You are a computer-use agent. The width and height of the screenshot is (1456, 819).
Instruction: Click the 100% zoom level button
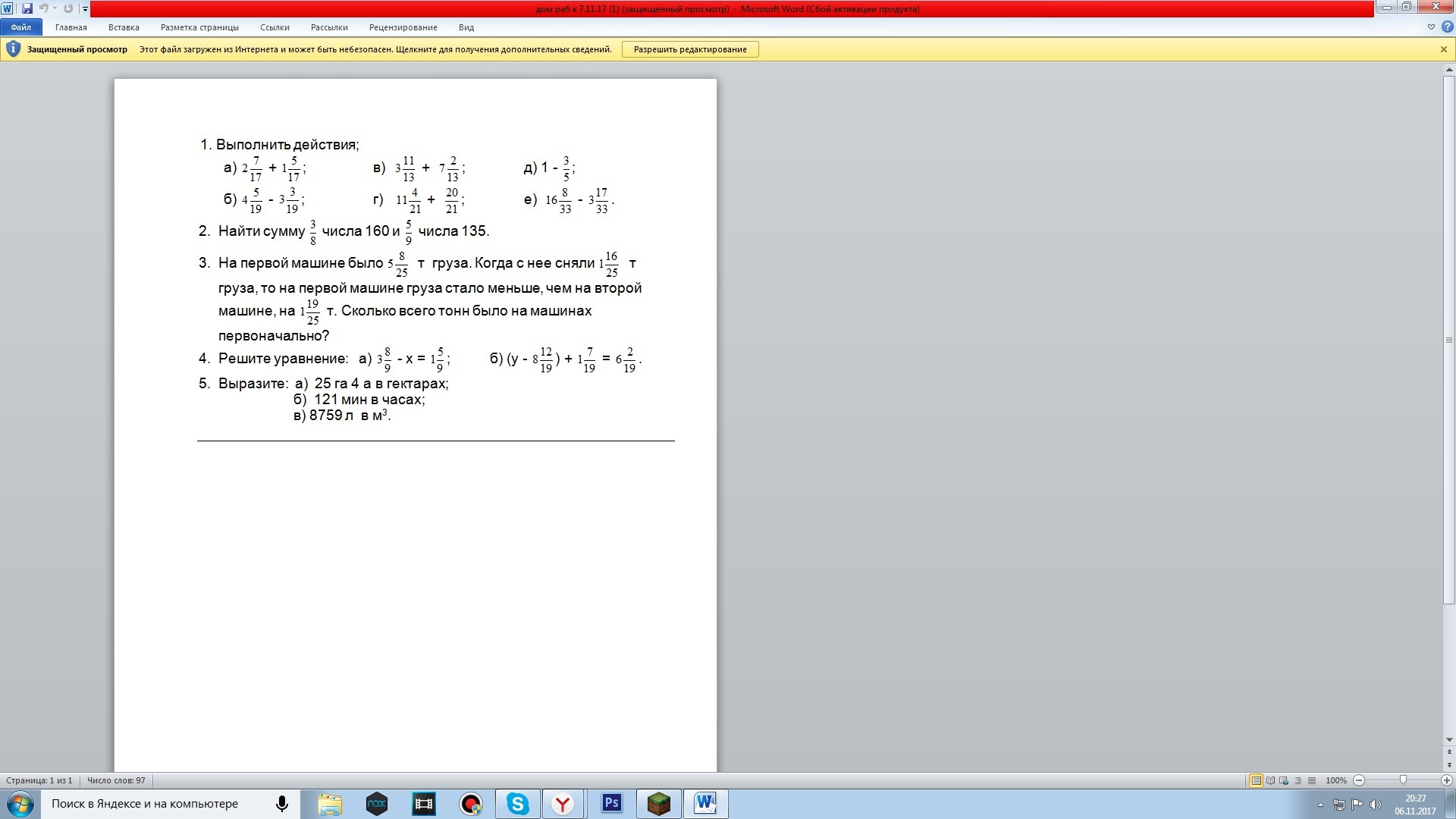(x=1335, y=780)
